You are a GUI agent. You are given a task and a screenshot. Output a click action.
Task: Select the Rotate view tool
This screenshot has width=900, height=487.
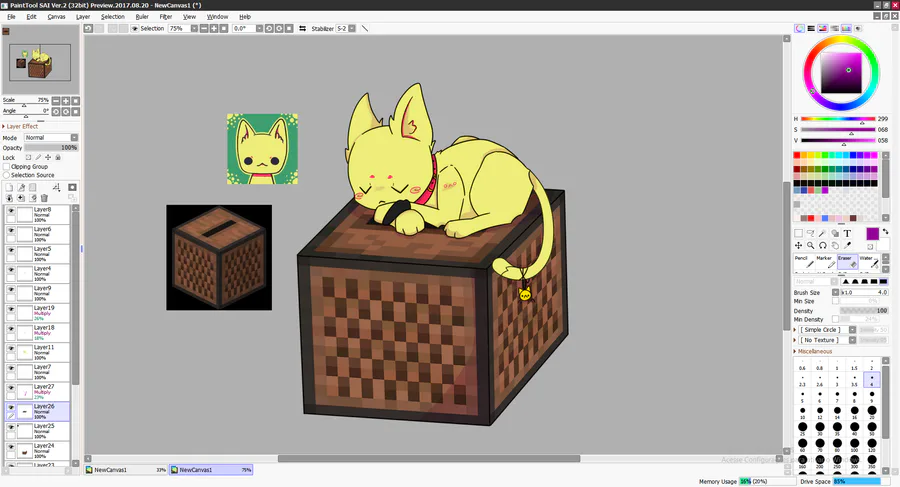tap(823, 245)
